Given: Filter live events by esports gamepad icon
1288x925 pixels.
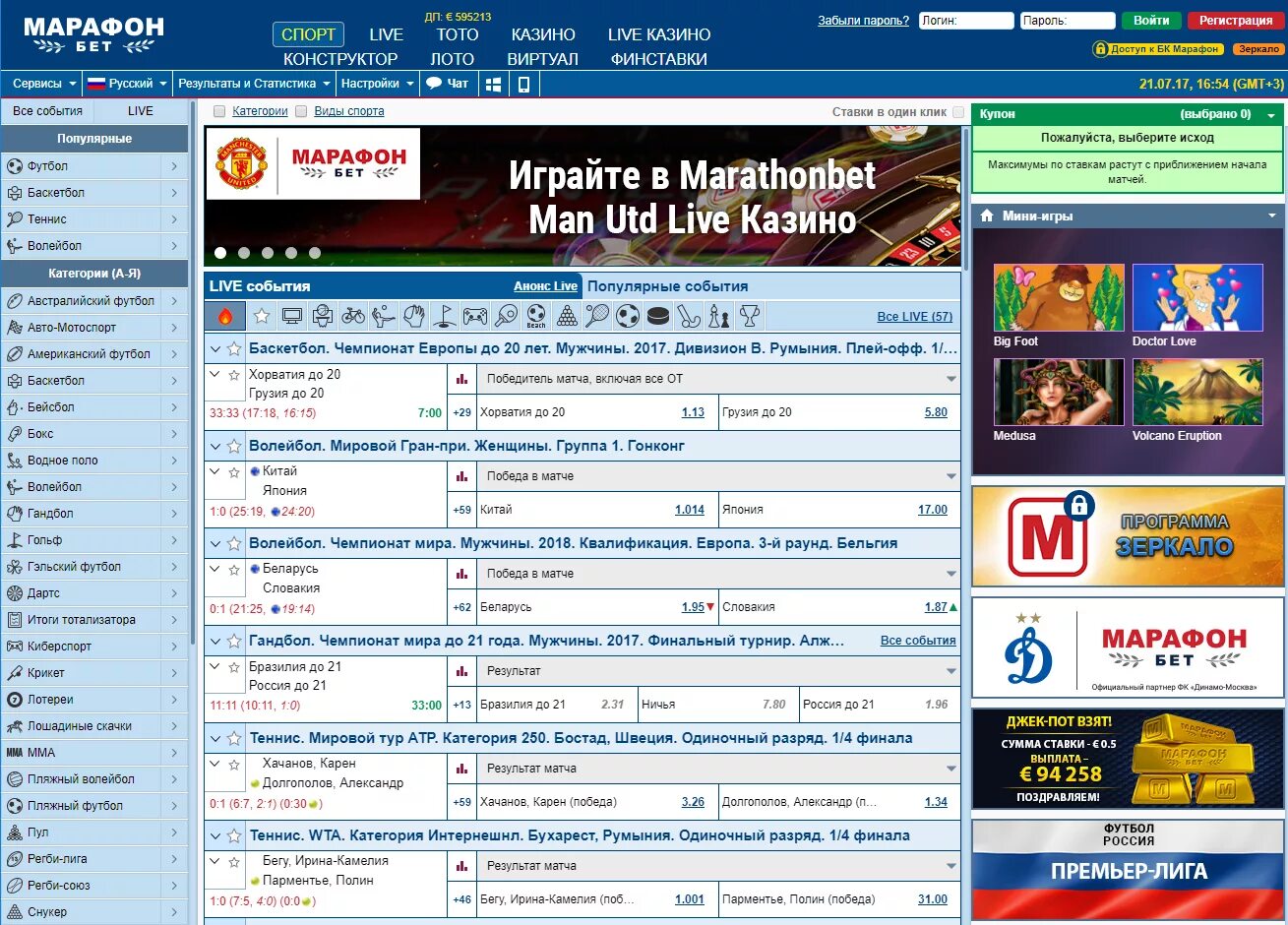Looking at the screenshot, I should (475, 316).
